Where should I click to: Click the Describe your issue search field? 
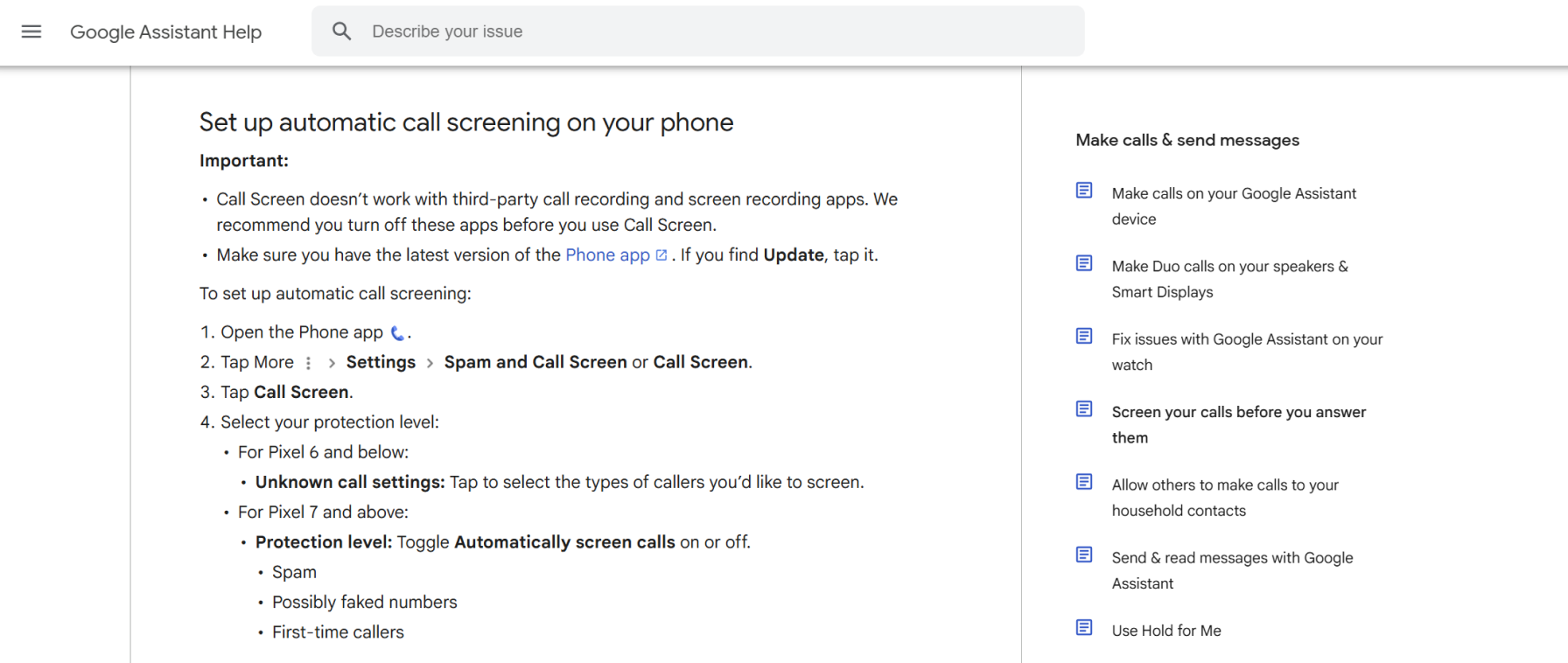[697, 31]
